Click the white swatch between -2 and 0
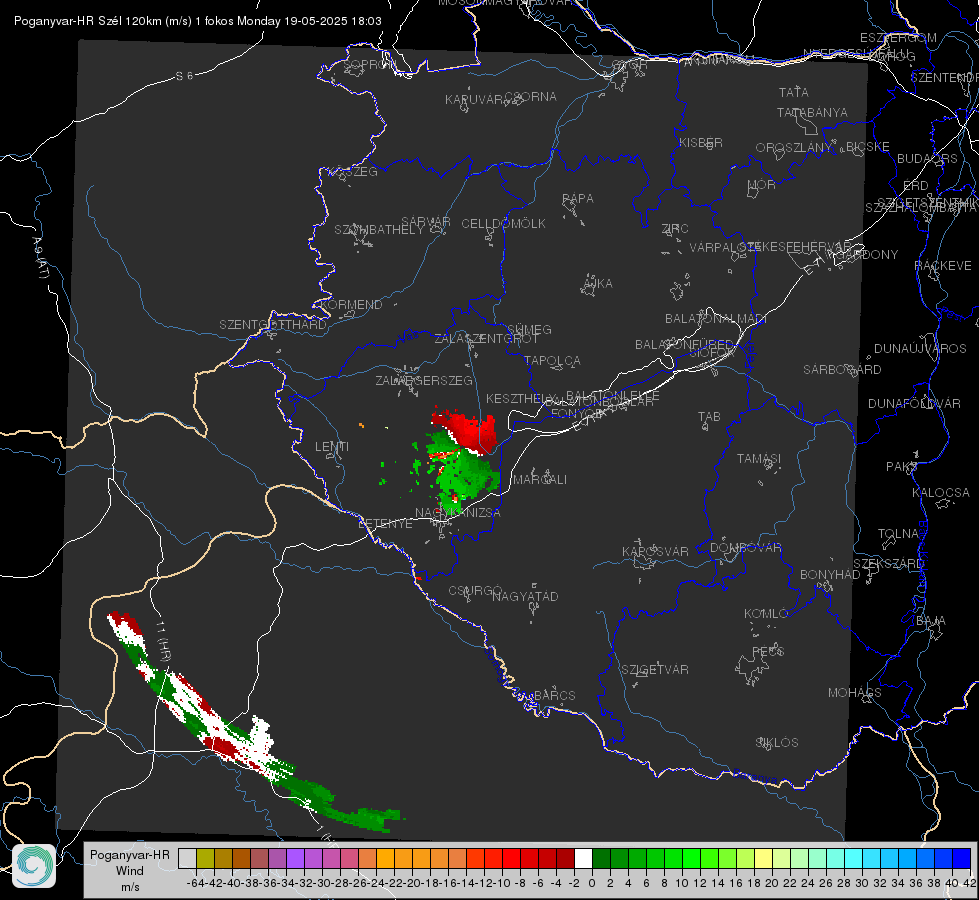 [x=583, y=858]
